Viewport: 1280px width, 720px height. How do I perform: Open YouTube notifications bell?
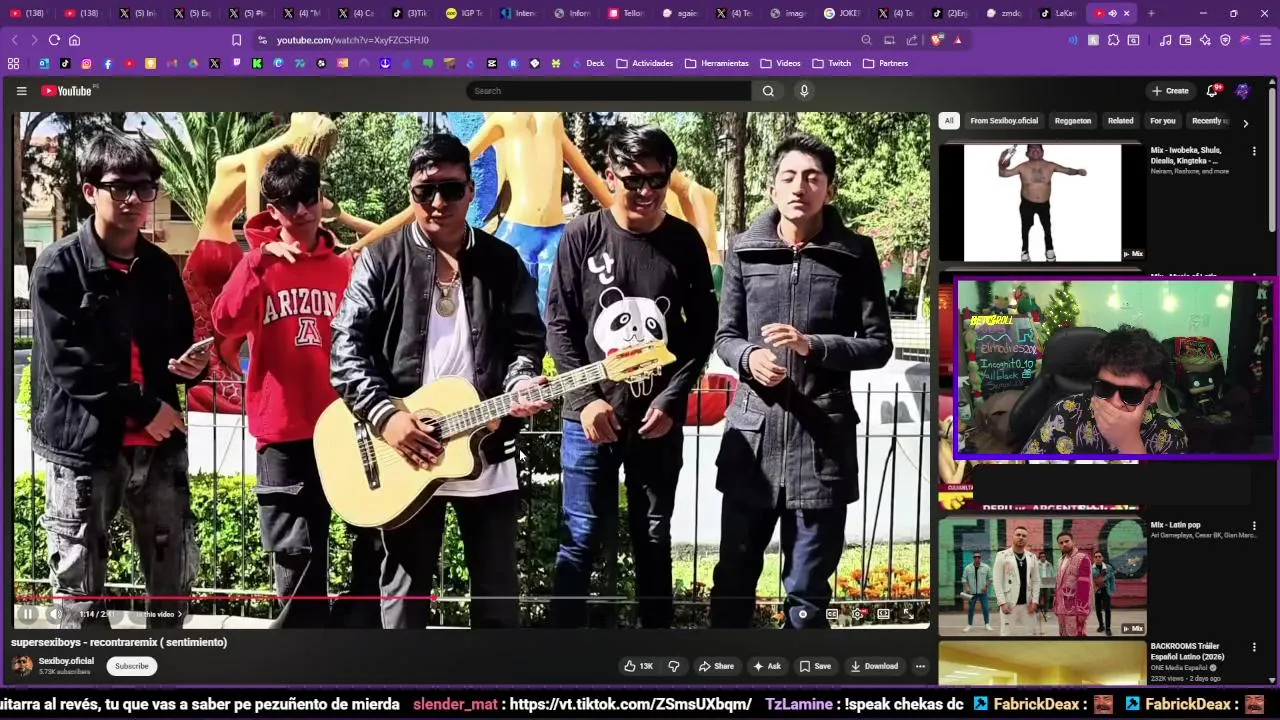1212,91
